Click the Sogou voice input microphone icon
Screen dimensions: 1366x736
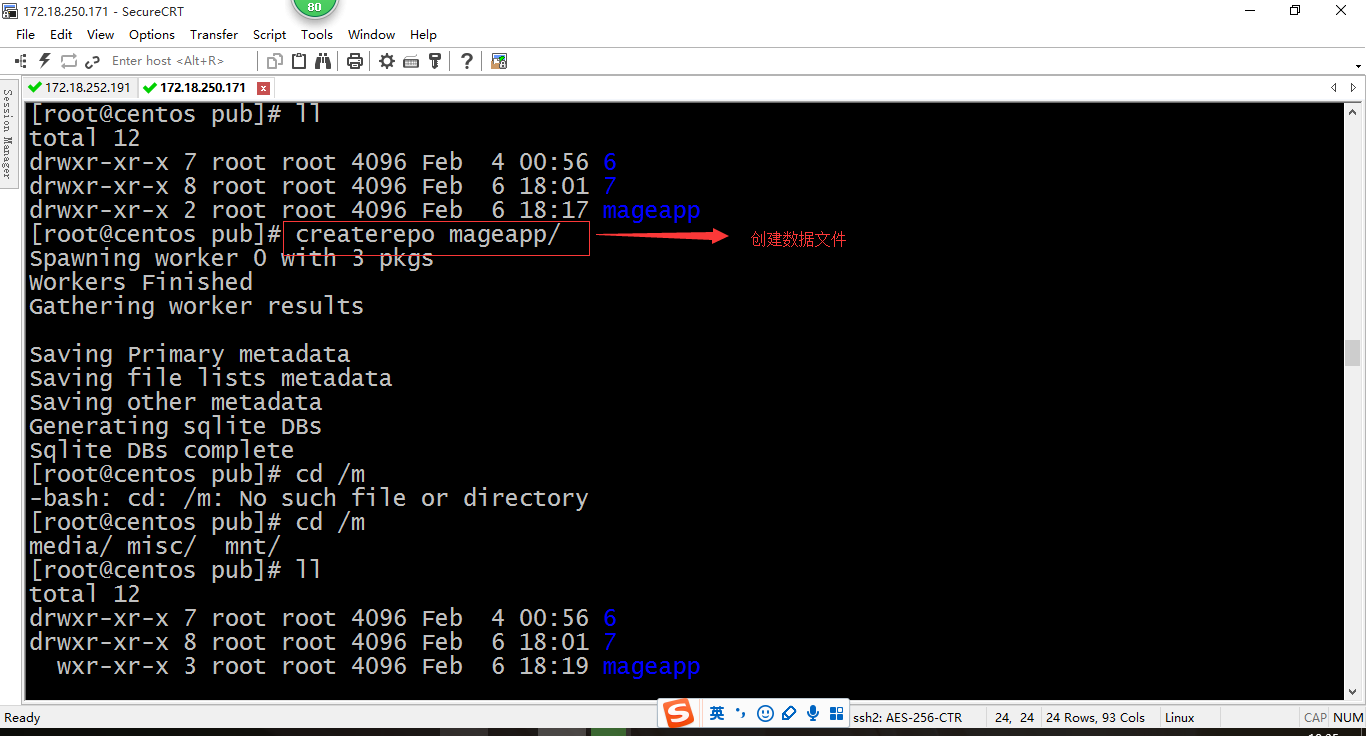point(813,713)
